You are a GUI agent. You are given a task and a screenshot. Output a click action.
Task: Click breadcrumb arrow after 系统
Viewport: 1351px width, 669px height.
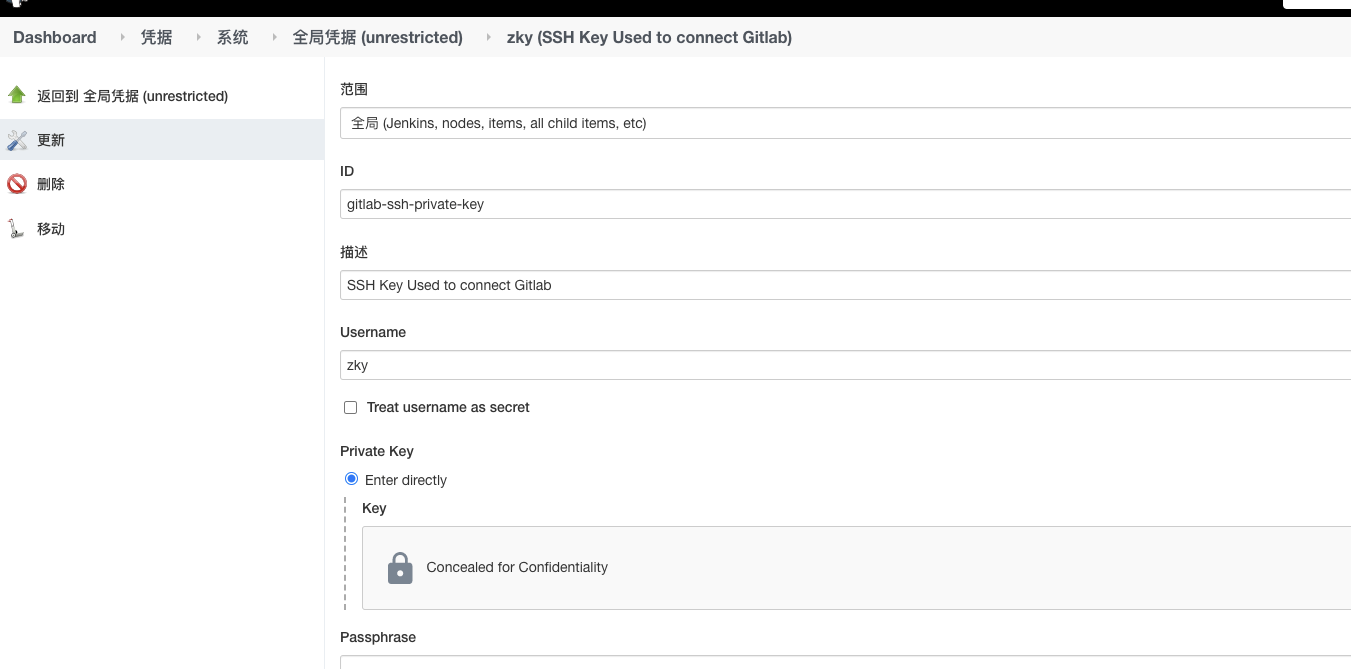[x=274, y=37]
